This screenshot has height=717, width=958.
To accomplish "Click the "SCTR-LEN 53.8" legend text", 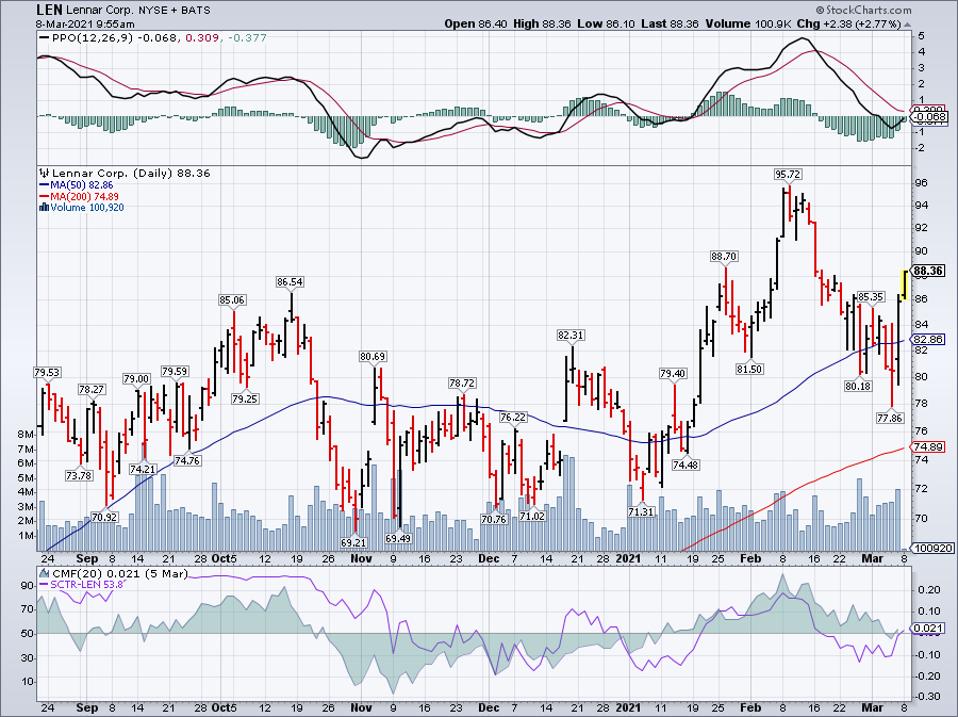I will [x=87, y=584].
